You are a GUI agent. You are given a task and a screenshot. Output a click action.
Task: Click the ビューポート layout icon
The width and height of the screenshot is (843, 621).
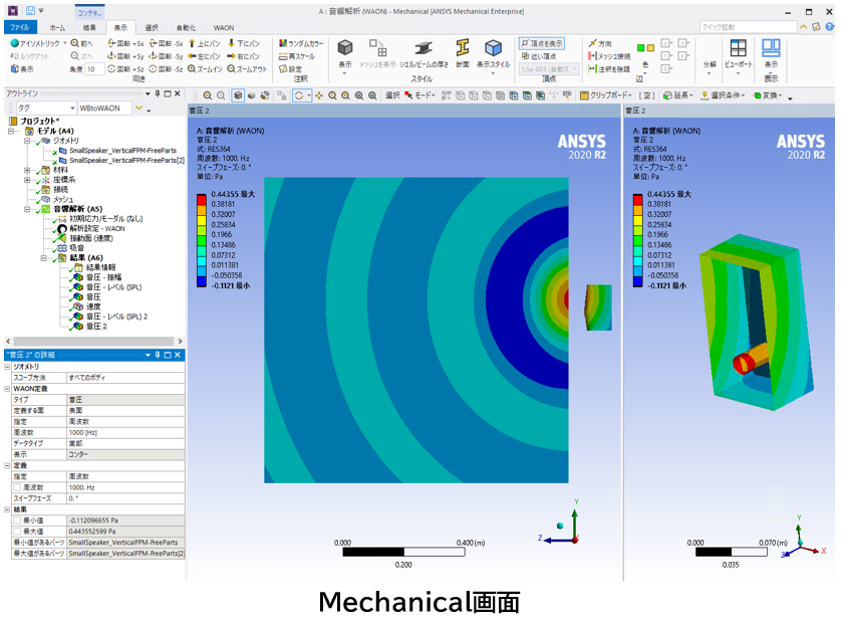point(738,48)
